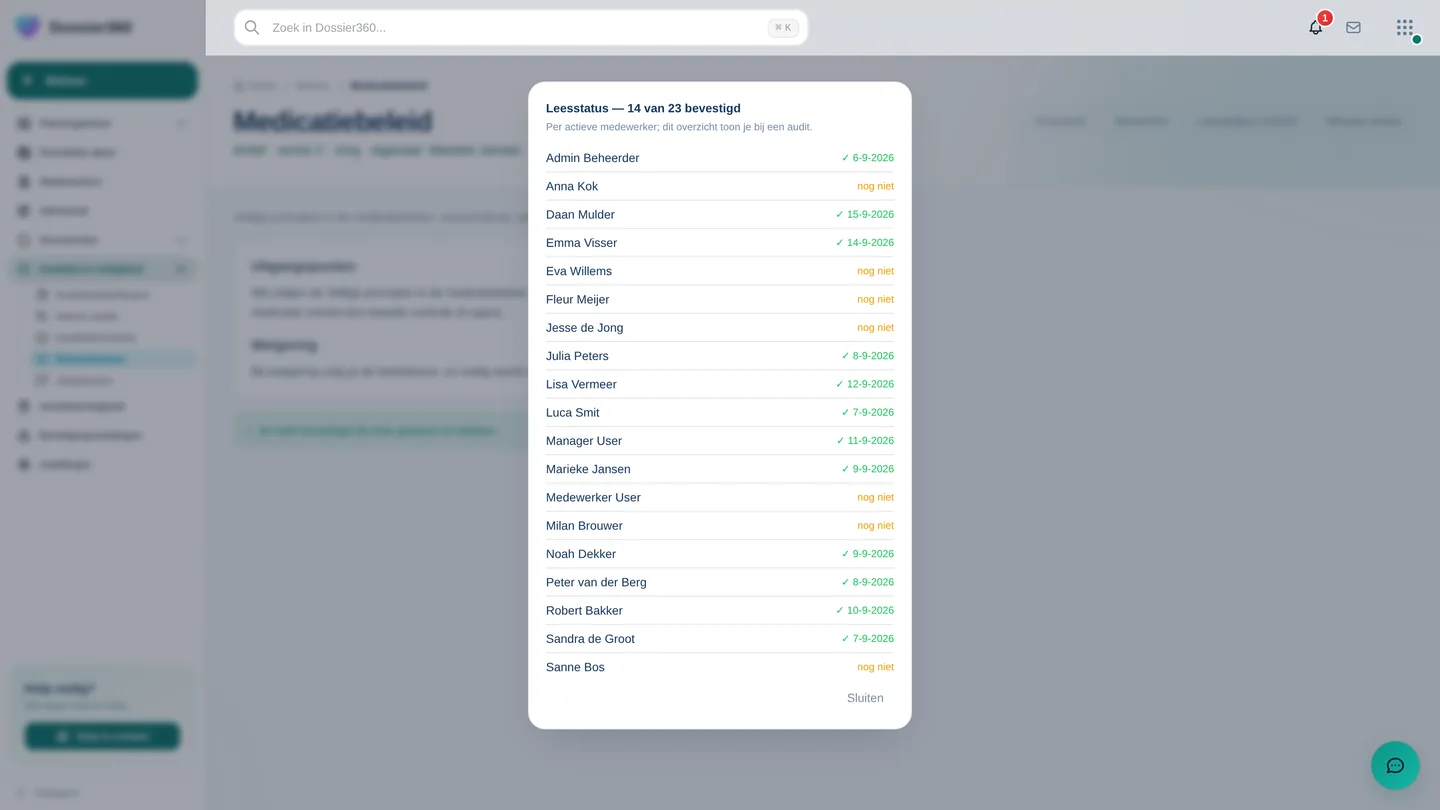Open the notifications bell
Screen dimensions: 1440x810
tap(1316, 28)
